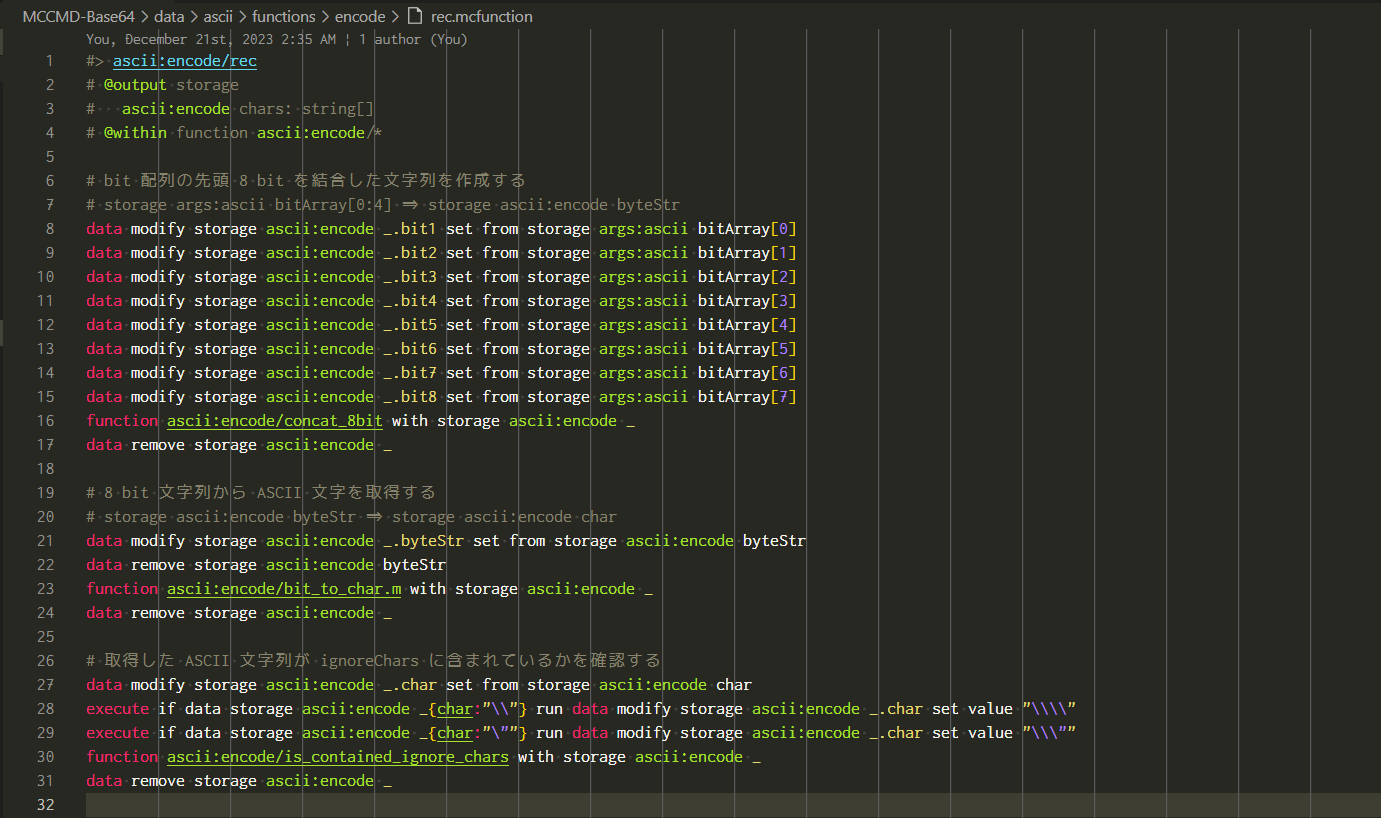1381x818 pixels.
Task: Click the file icon beside rec.mcfunction breadcrumb
Action: [x=415, y=16]
